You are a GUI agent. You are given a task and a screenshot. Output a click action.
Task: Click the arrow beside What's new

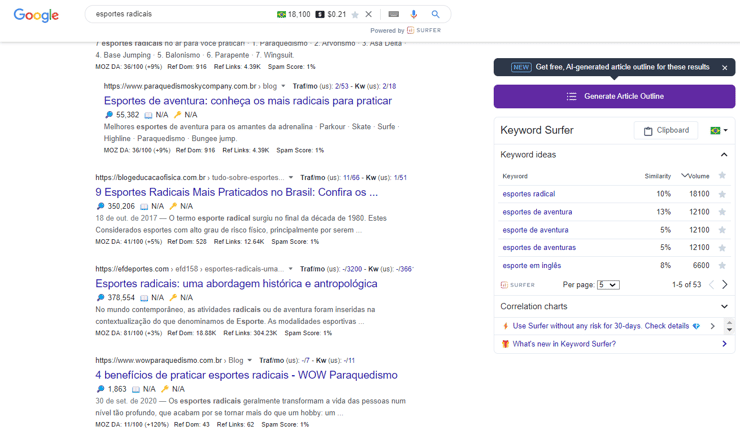[724, 344]
